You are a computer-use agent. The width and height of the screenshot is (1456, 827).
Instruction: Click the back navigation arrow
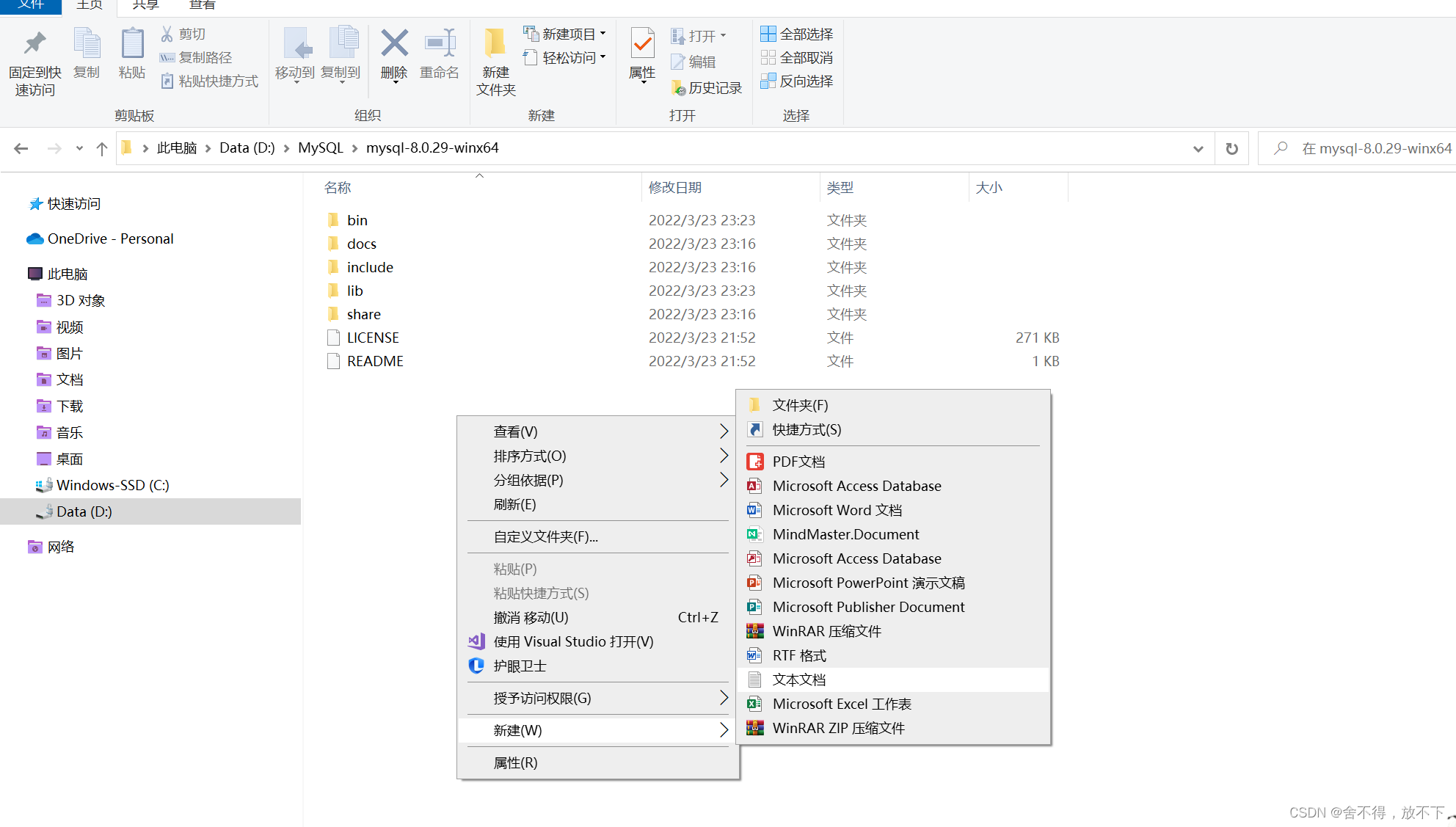coord(21,149)
